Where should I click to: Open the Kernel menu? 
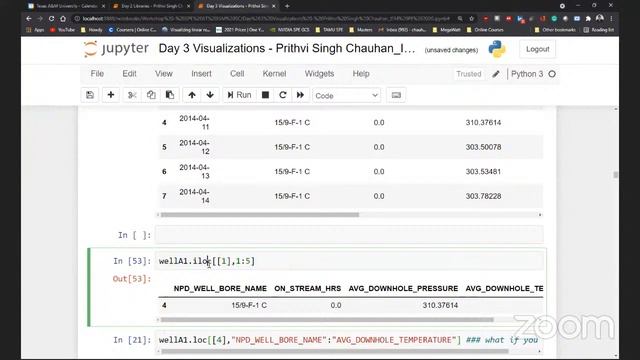pos(274,74)
